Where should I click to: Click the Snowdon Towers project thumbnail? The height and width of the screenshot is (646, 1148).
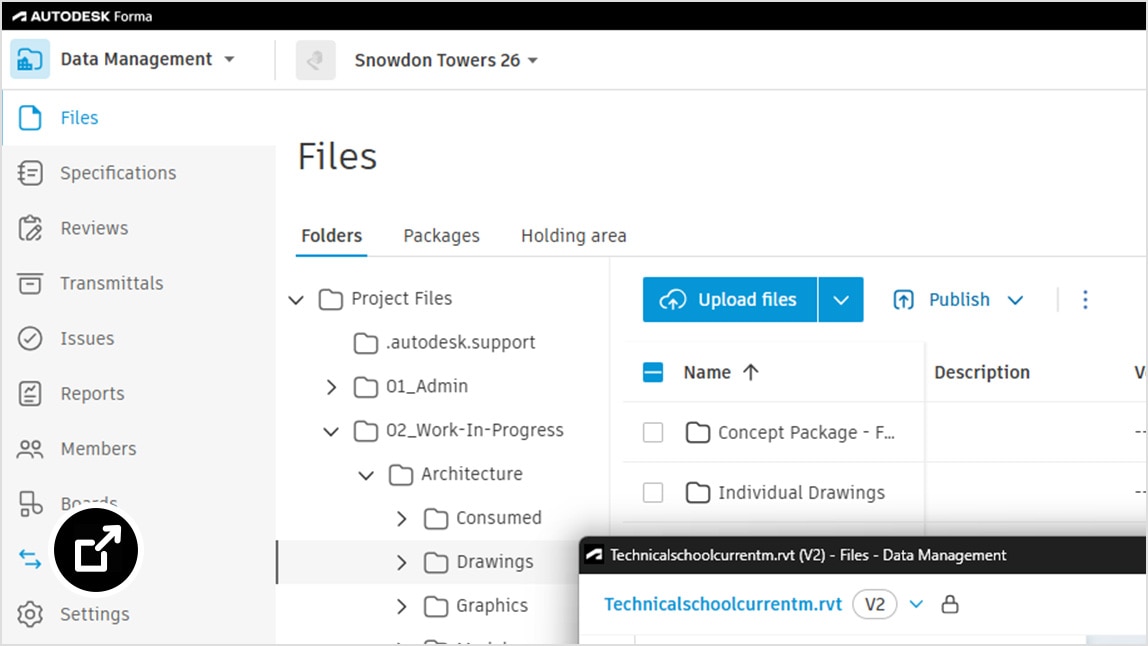[316, 60]
